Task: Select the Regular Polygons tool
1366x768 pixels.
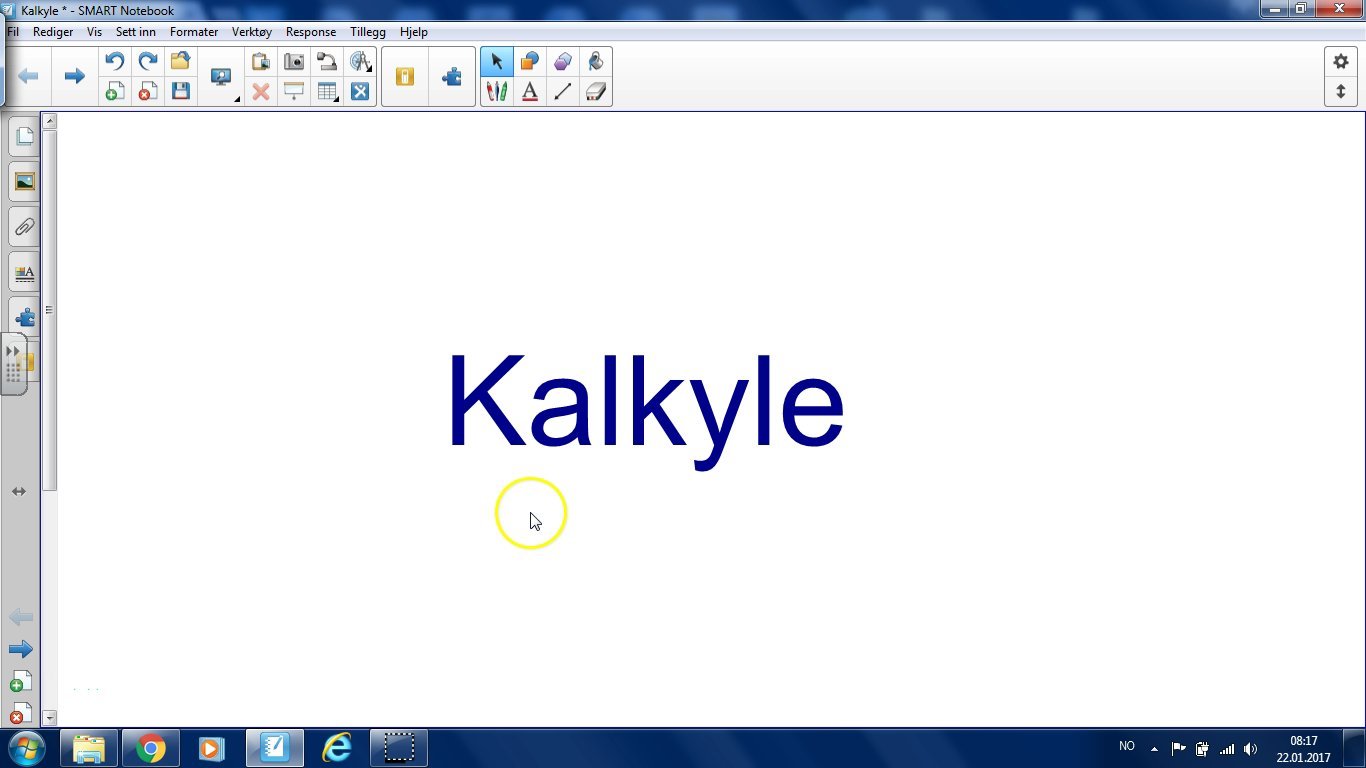Action: (x=562, y=61)
